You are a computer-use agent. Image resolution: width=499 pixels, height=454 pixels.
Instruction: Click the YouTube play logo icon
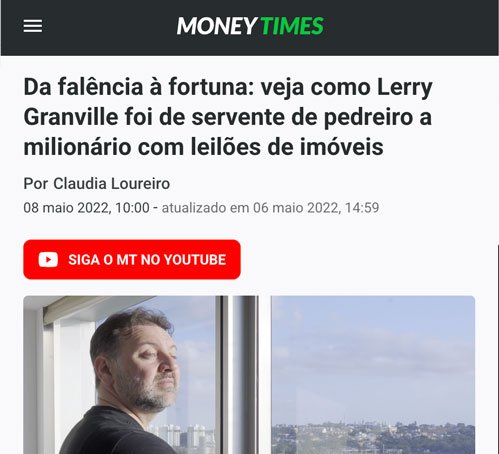[48, 260]
